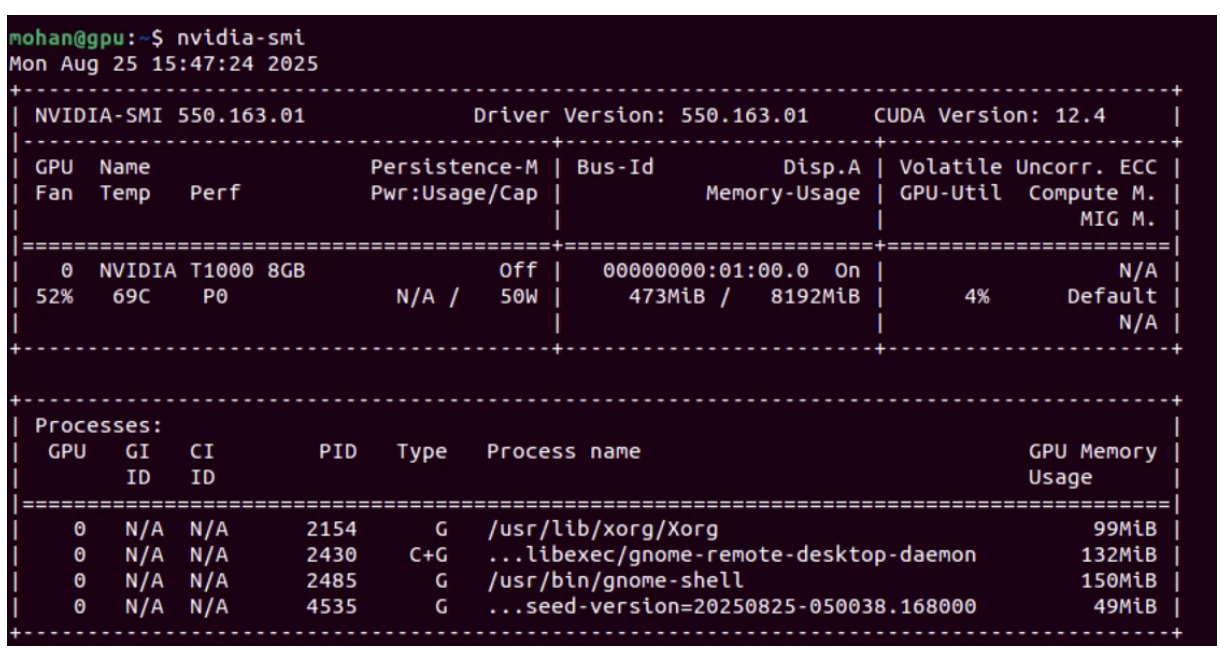Click the P0 performance state
Viewport: 1220px width, 648px height.
click(202, 296)
